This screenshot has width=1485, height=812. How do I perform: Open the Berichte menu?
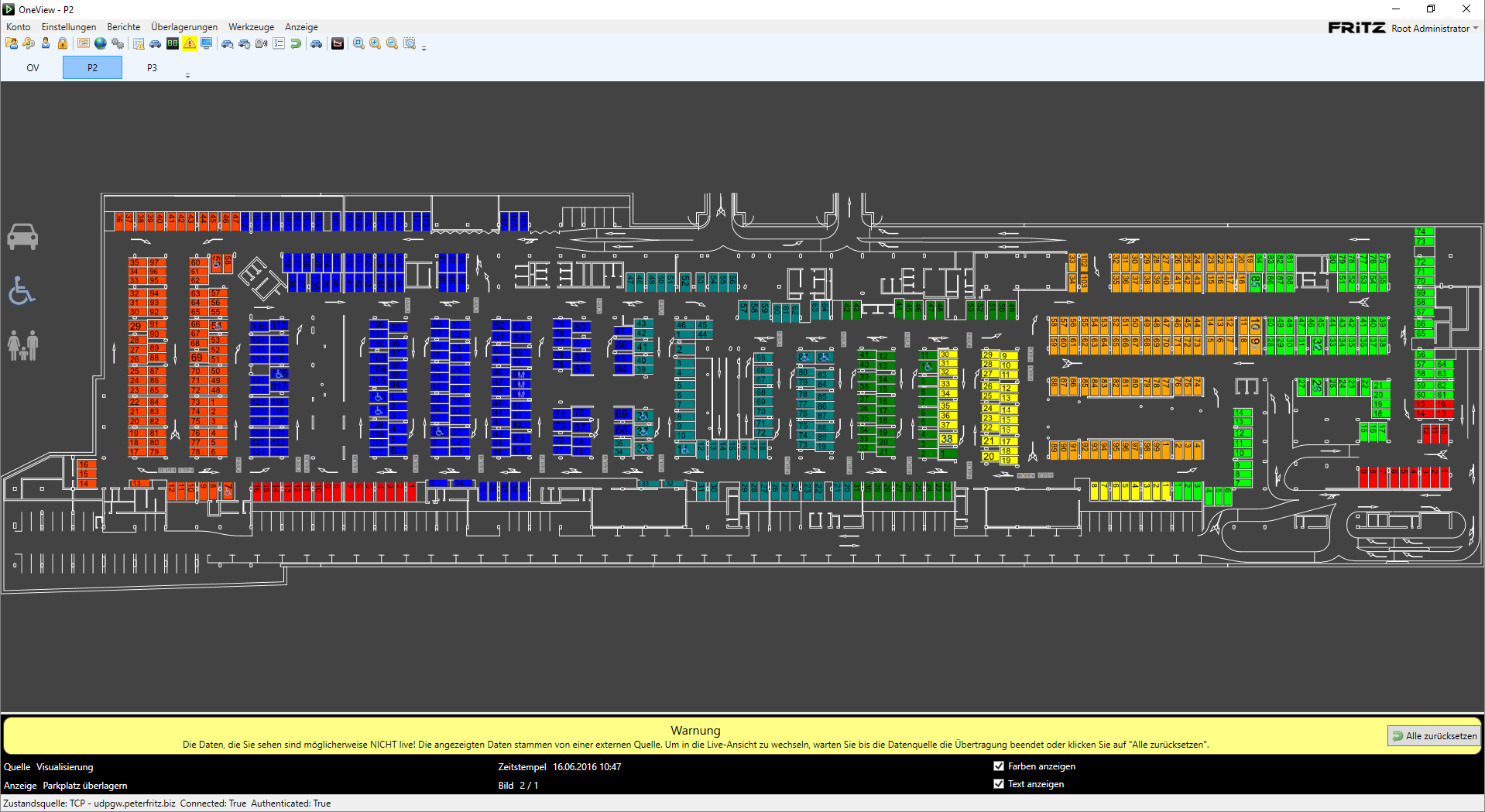pyautogui.click(x=124, y=27)
